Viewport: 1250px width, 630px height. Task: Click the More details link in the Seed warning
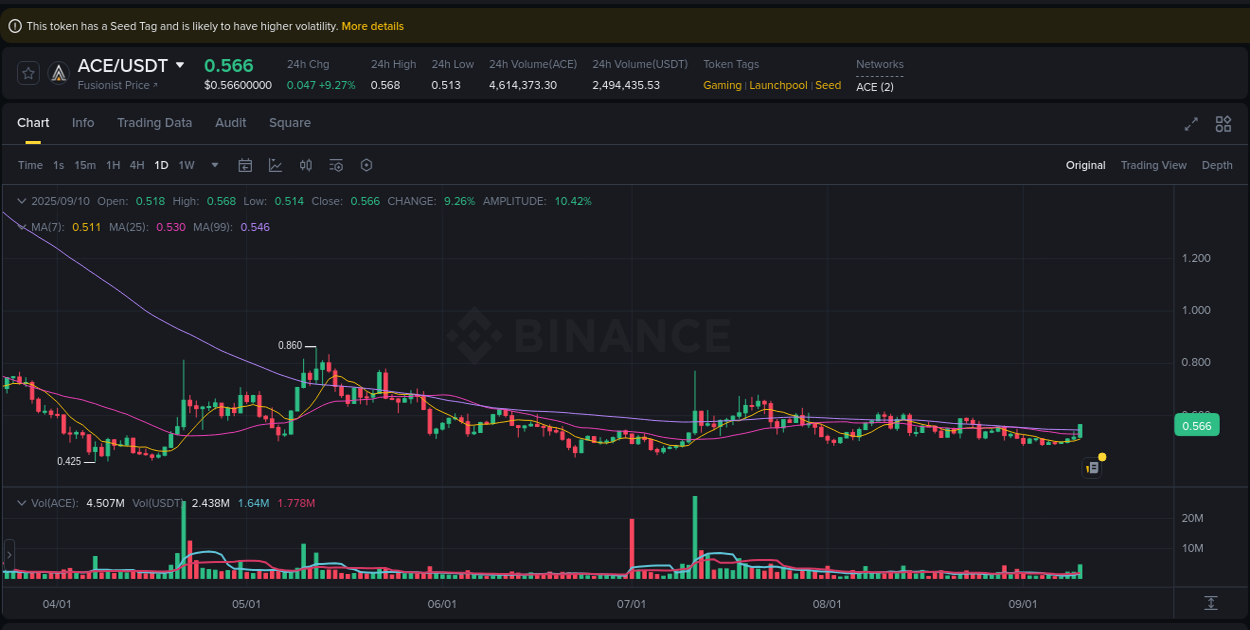click(372, 26)
